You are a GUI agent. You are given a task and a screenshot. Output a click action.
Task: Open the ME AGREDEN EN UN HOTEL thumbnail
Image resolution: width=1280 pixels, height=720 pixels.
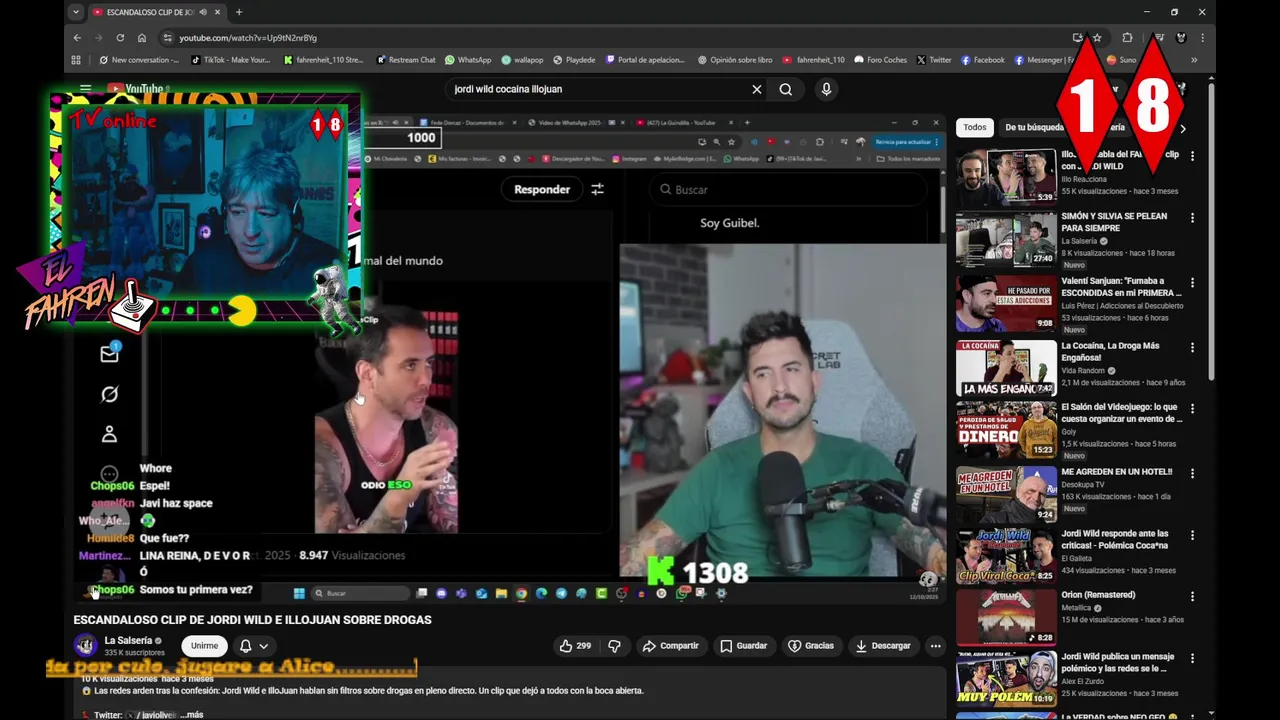point(1006,494)
